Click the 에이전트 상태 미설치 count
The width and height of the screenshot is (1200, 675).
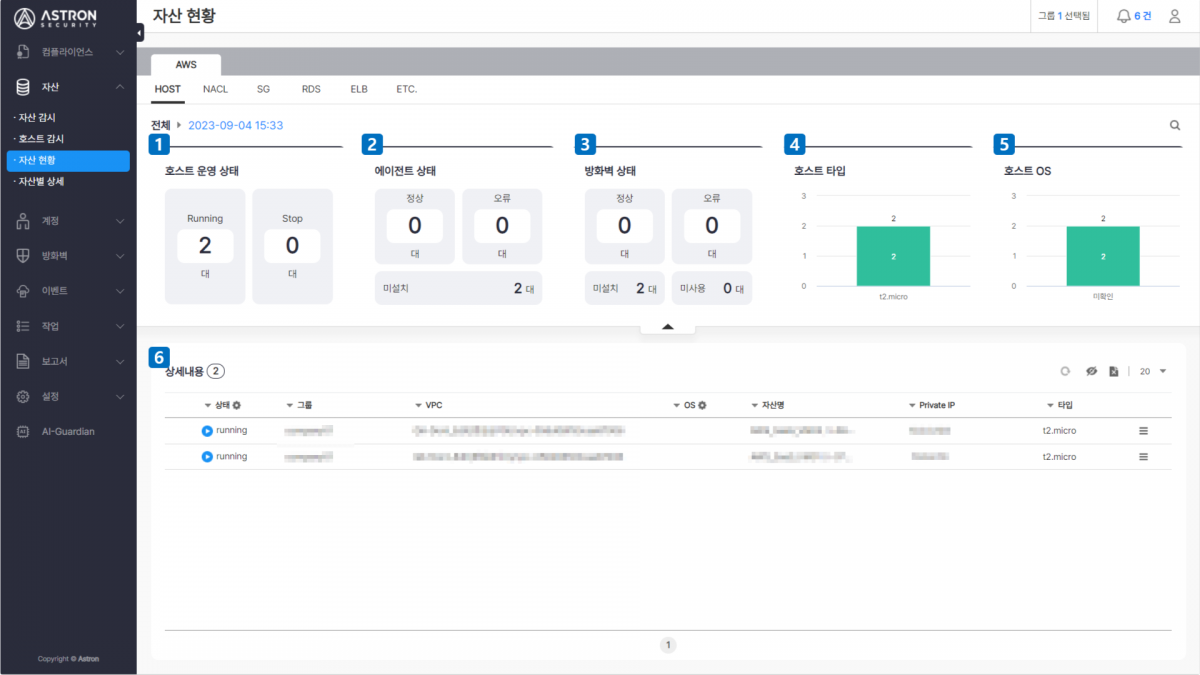point(458,288)
